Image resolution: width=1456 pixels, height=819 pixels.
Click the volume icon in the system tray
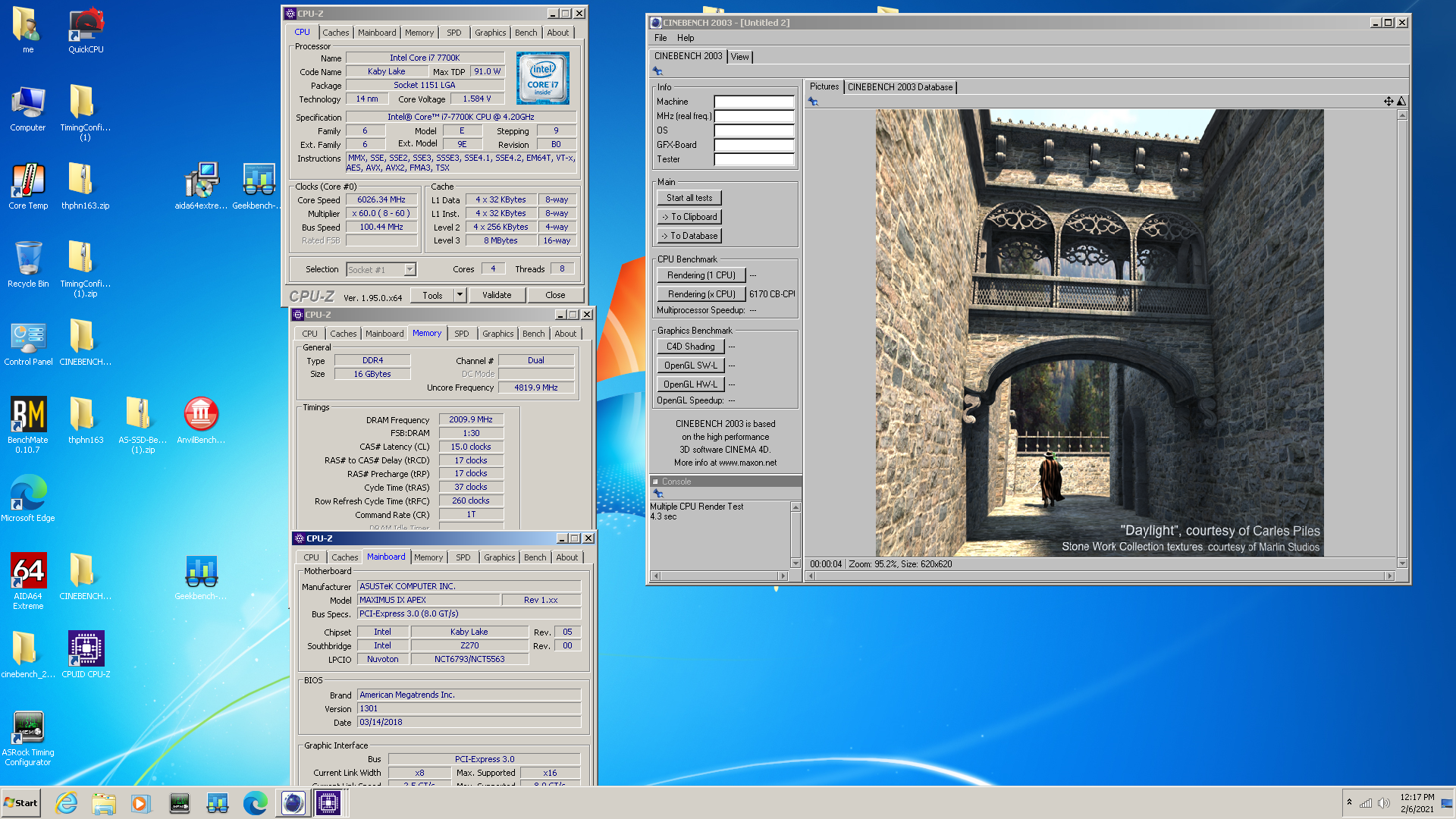1384,803
